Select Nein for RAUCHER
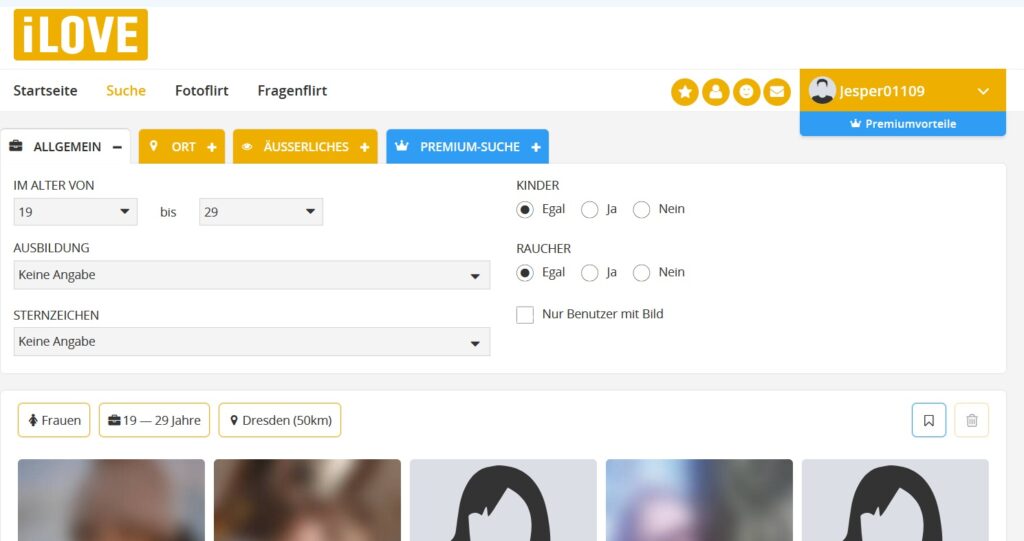 point(641,272)
